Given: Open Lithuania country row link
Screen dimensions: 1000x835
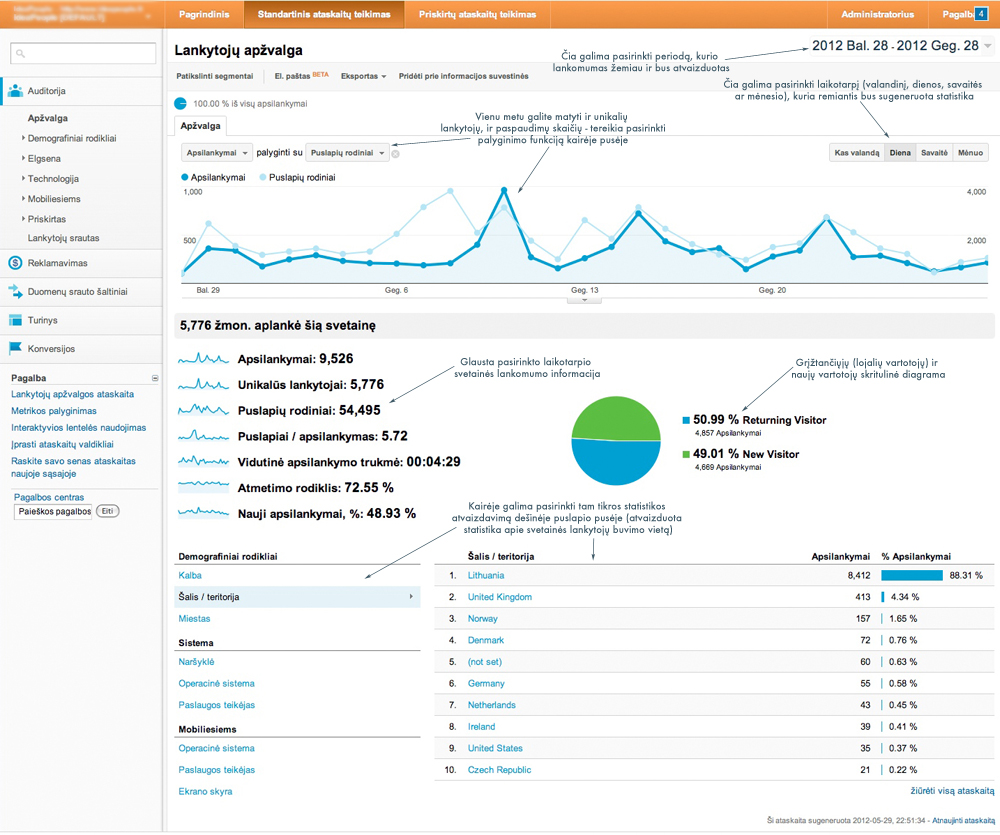Looking at the screenshot, I should click(x=486, y=576).
